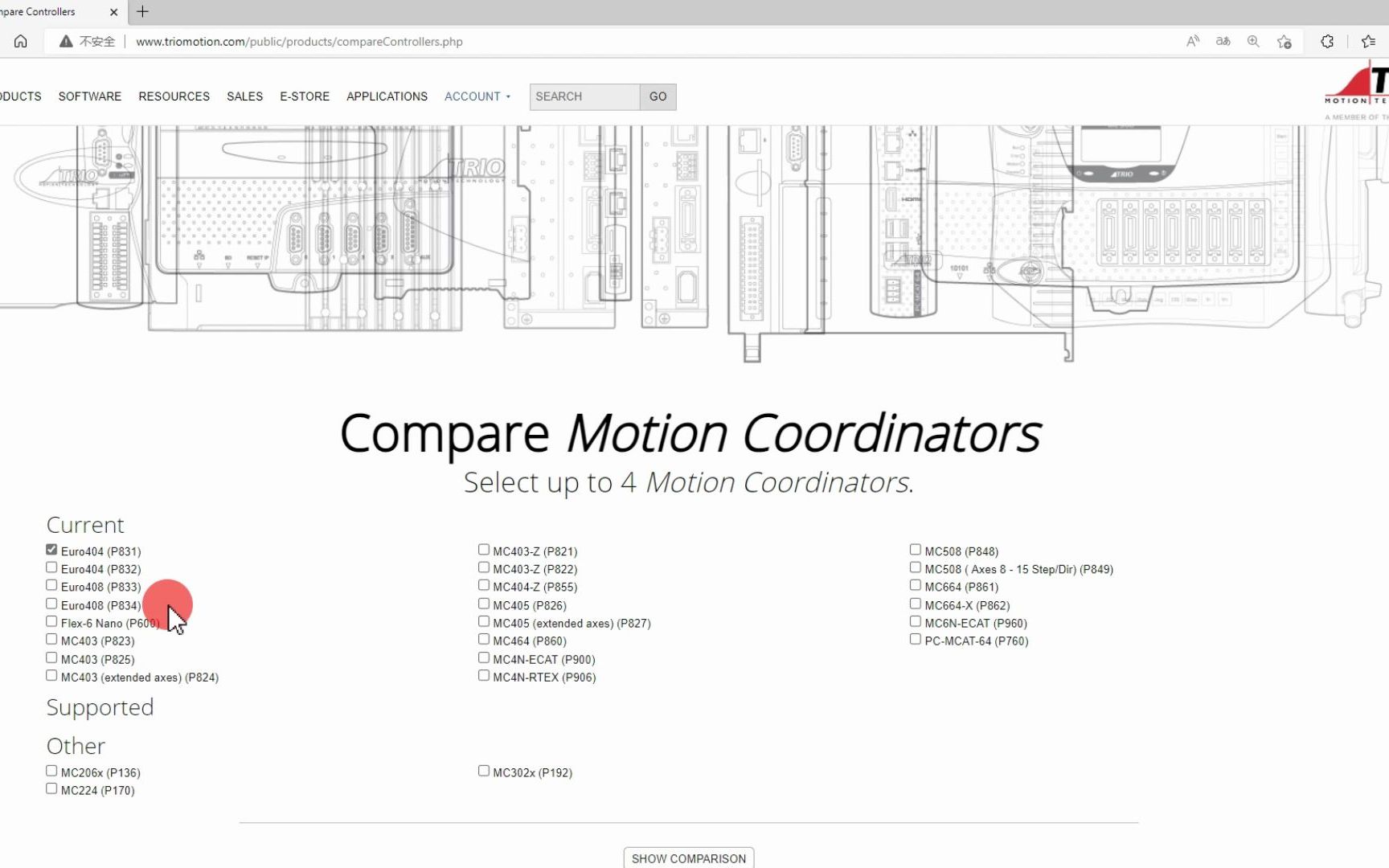Open the E-STORE menu
This screenshot has width=1389, height=868.
click(x=305, y=96)
